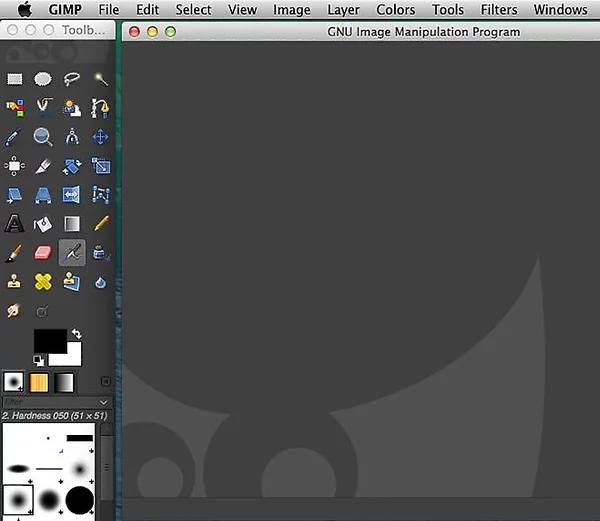Screen dimensions: 600x521
Task: Choose the Alignment tool
Action: point(15,166)
